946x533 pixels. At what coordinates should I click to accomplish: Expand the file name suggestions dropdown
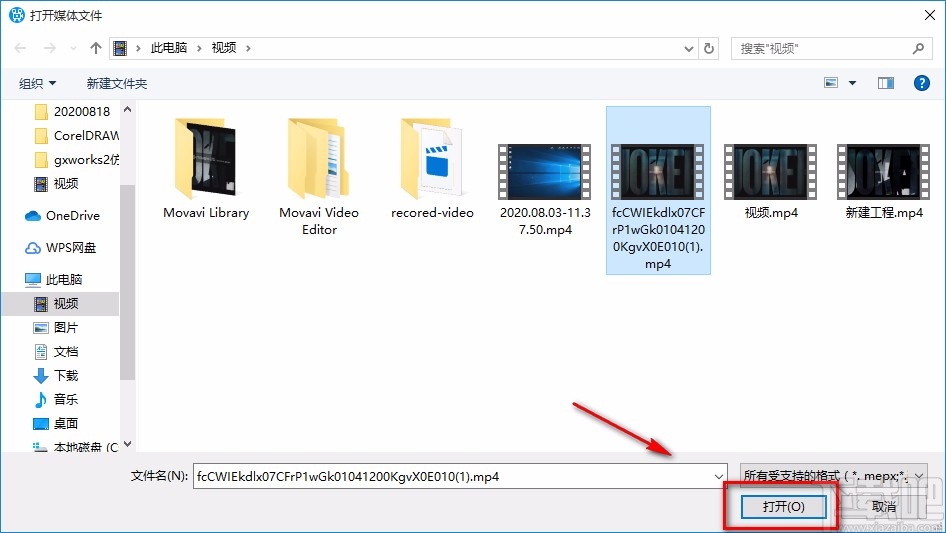pos(719,476)
